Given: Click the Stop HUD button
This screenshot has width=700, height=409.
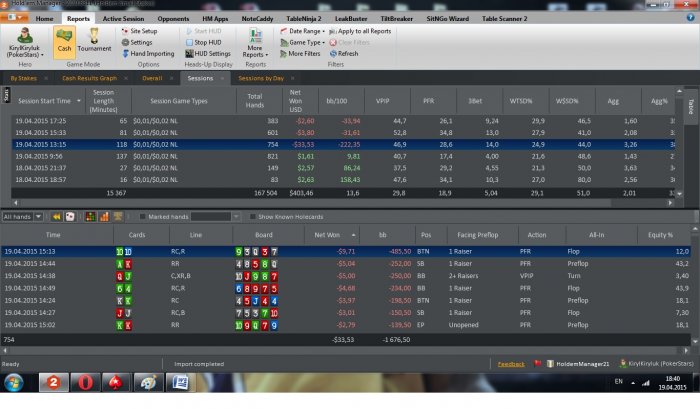Looking at the screenshot, I should pyautogui.click(x=204, y=42).
